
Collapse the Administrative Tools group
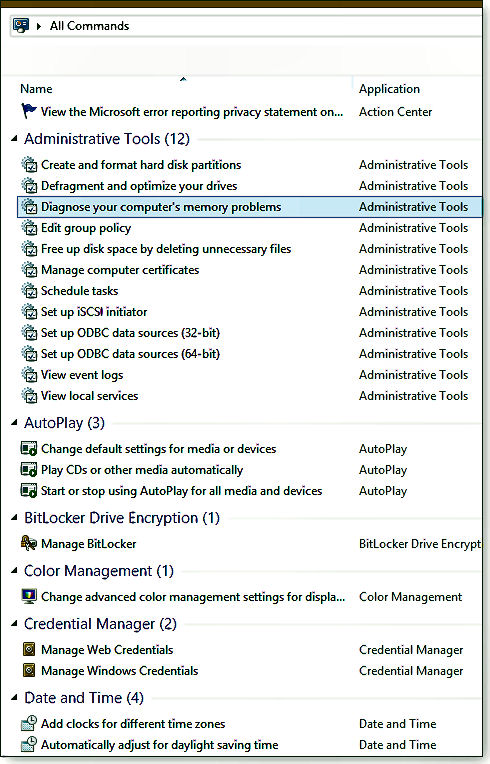tap(14, 139)
